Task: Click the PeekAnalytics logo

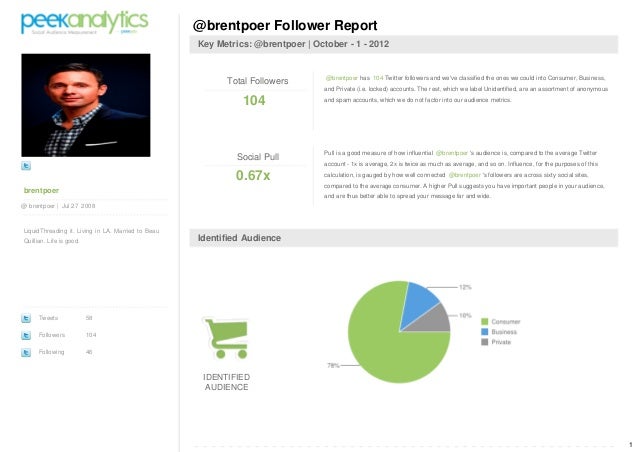Action: [85, 23]
